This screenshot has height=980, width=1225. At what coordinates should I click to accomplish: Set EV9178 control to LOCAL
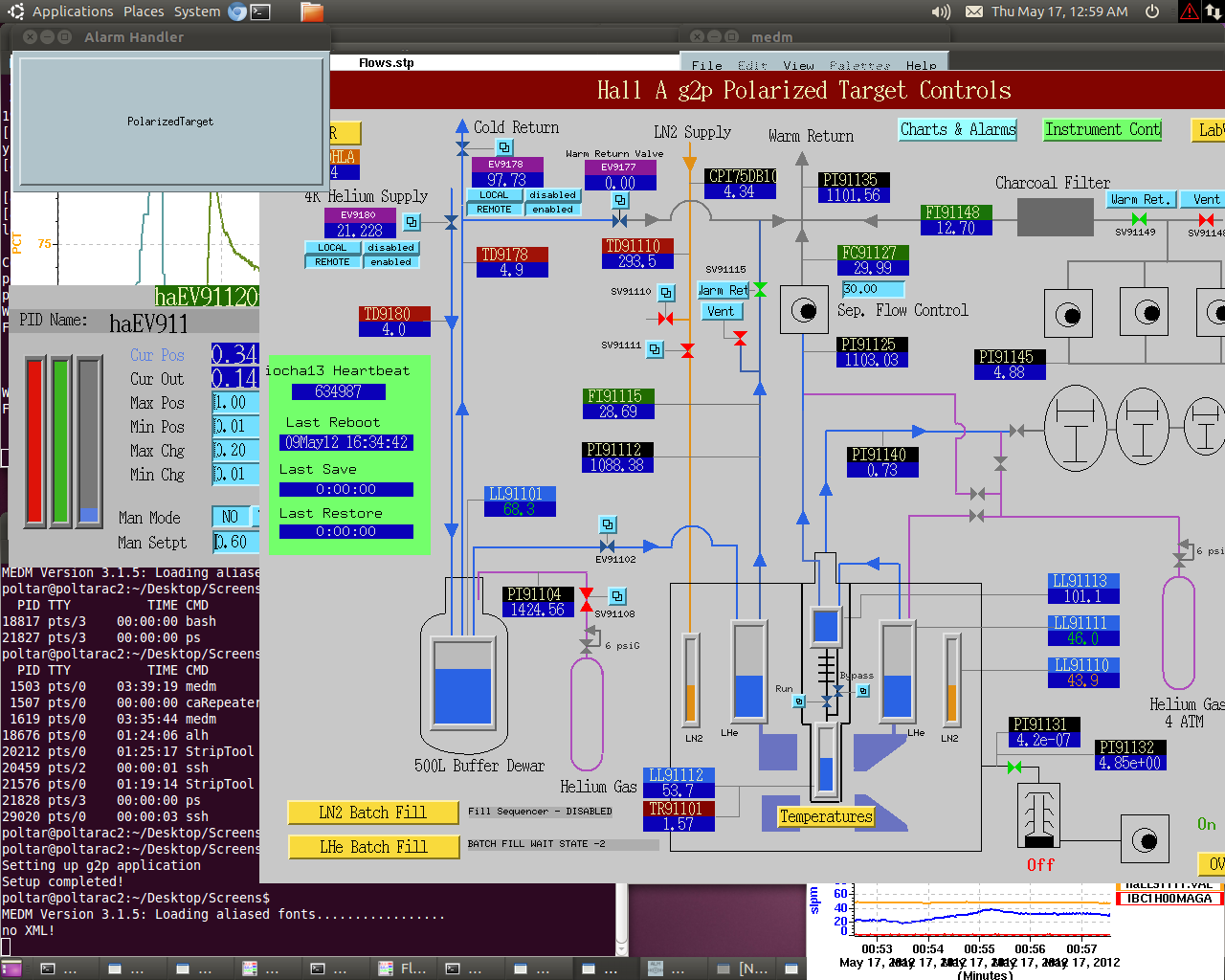pyautogui.click(x=494, y=195)
